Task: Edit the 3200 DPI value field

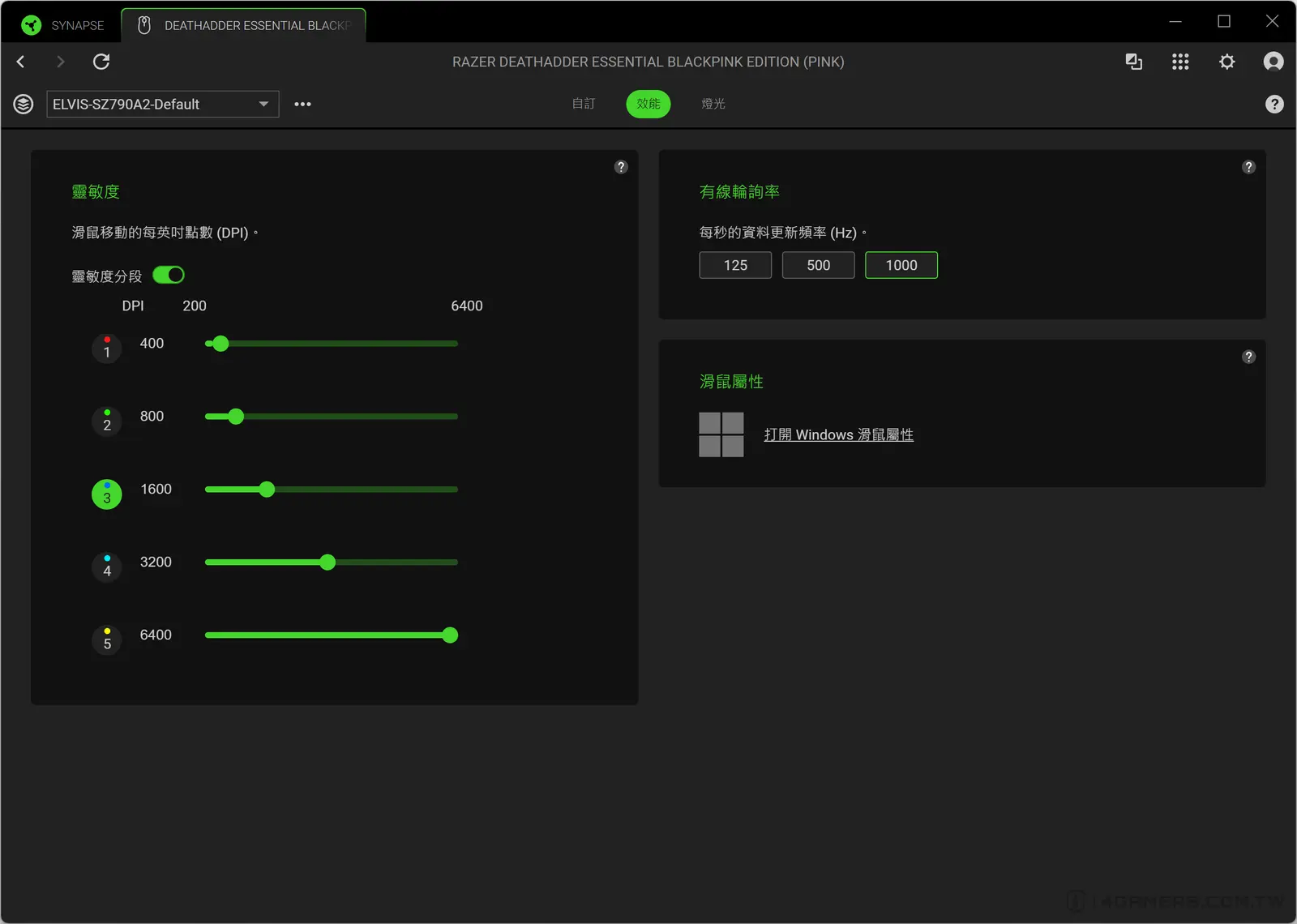Action: coord(156,563)
